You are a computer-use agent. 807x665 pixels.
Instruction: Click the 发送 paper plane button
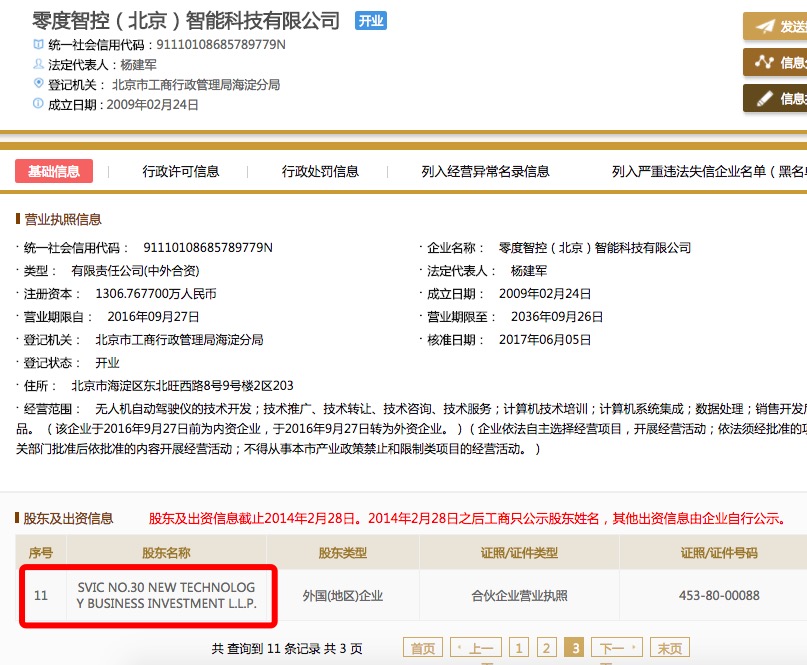775,26
